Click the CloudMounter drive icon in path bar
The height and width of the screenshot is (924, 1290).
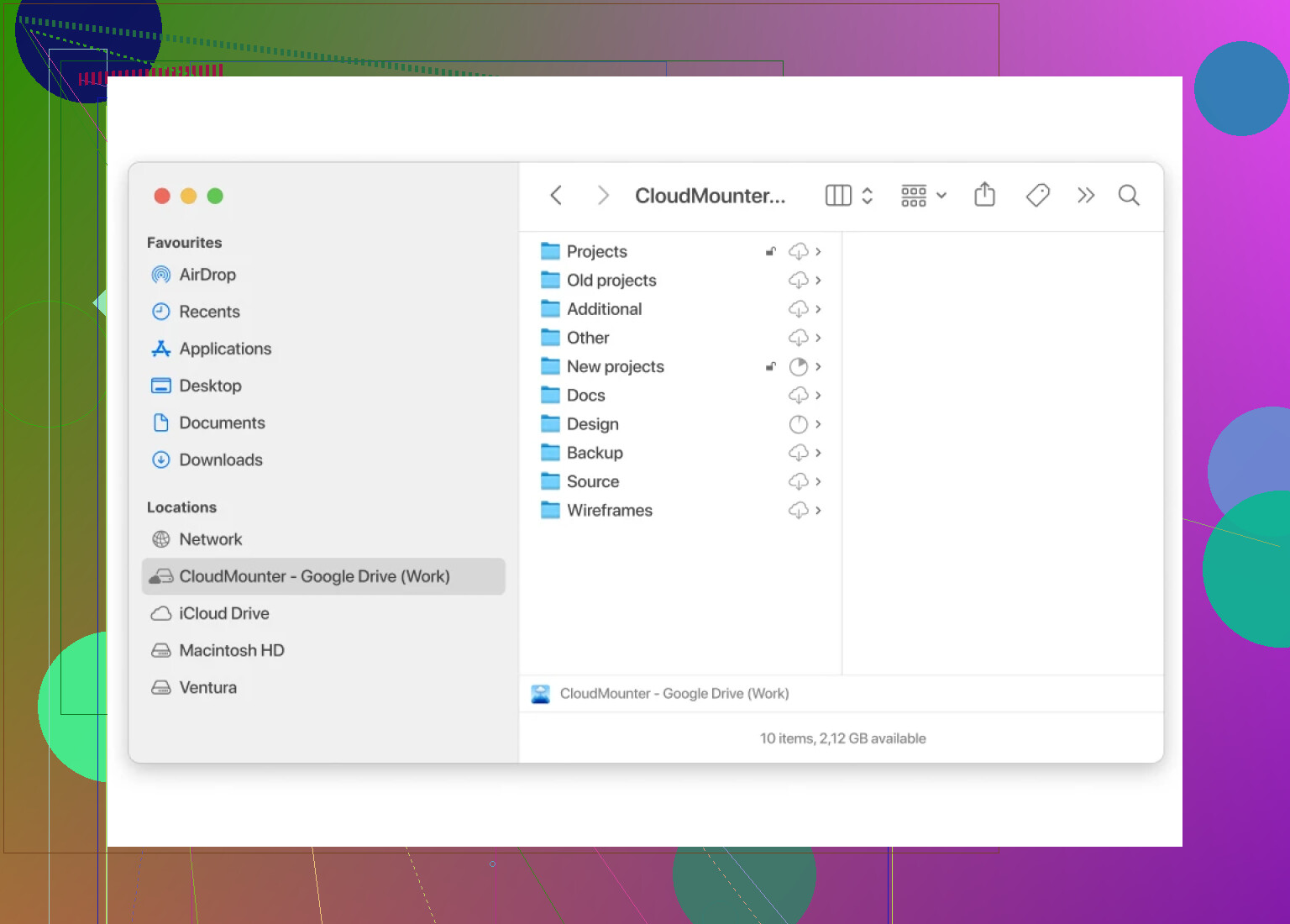(x=541, y=694)
